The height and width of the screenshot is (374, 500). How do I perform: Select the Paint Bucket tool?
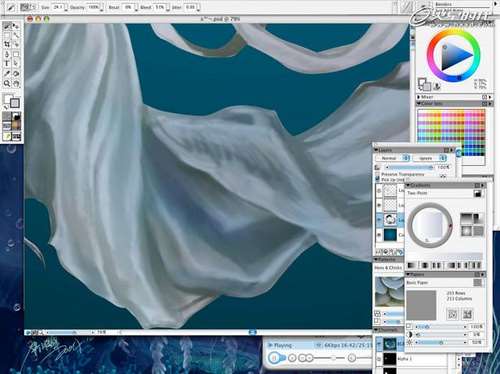click(x=16, y=74)
